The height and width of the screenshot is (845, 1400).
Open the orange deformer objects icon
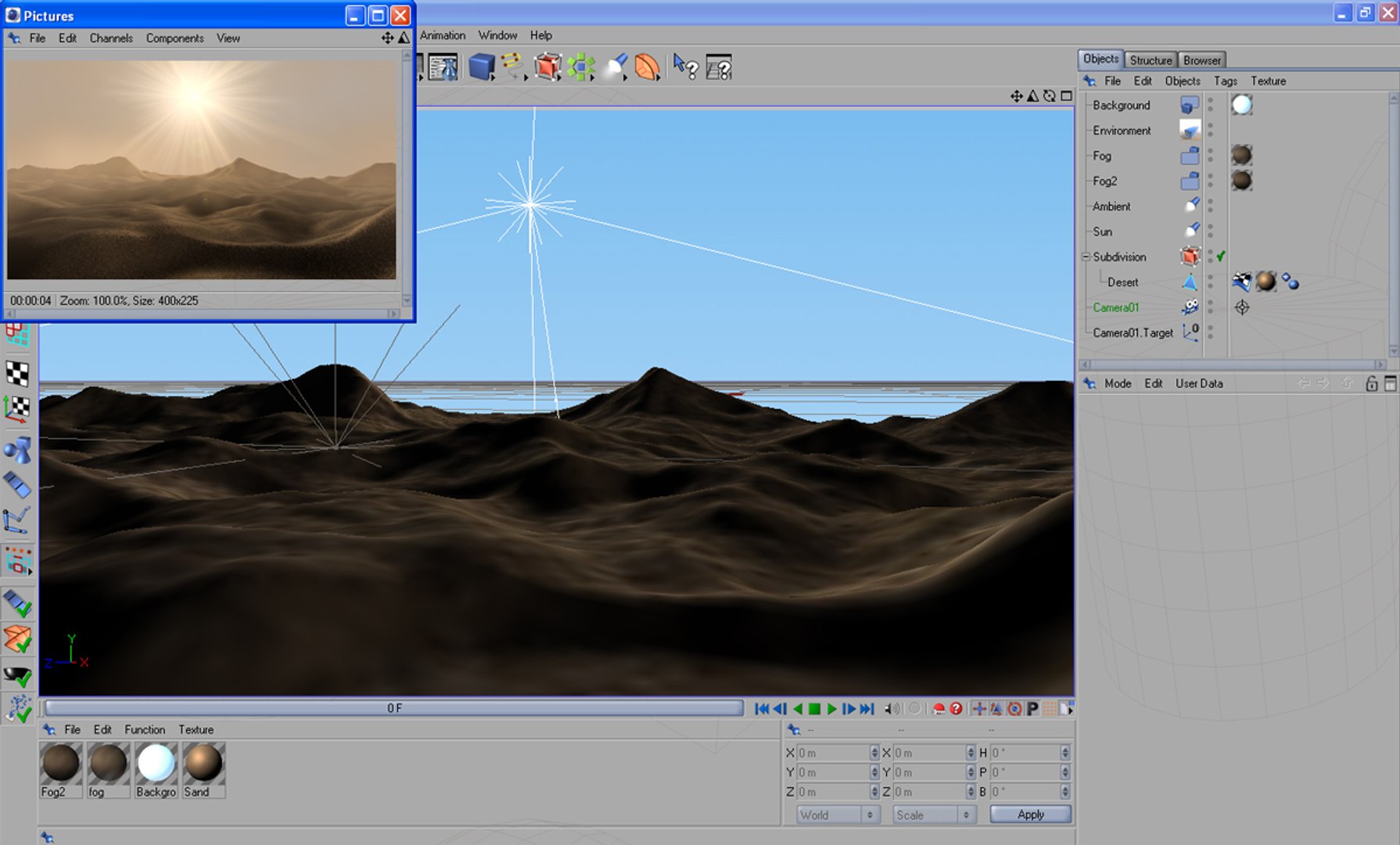(648, 67)
